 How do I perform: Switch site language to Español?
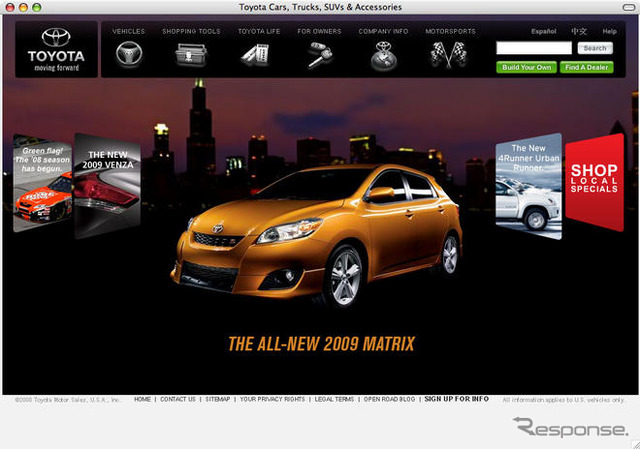click(544, 31)
